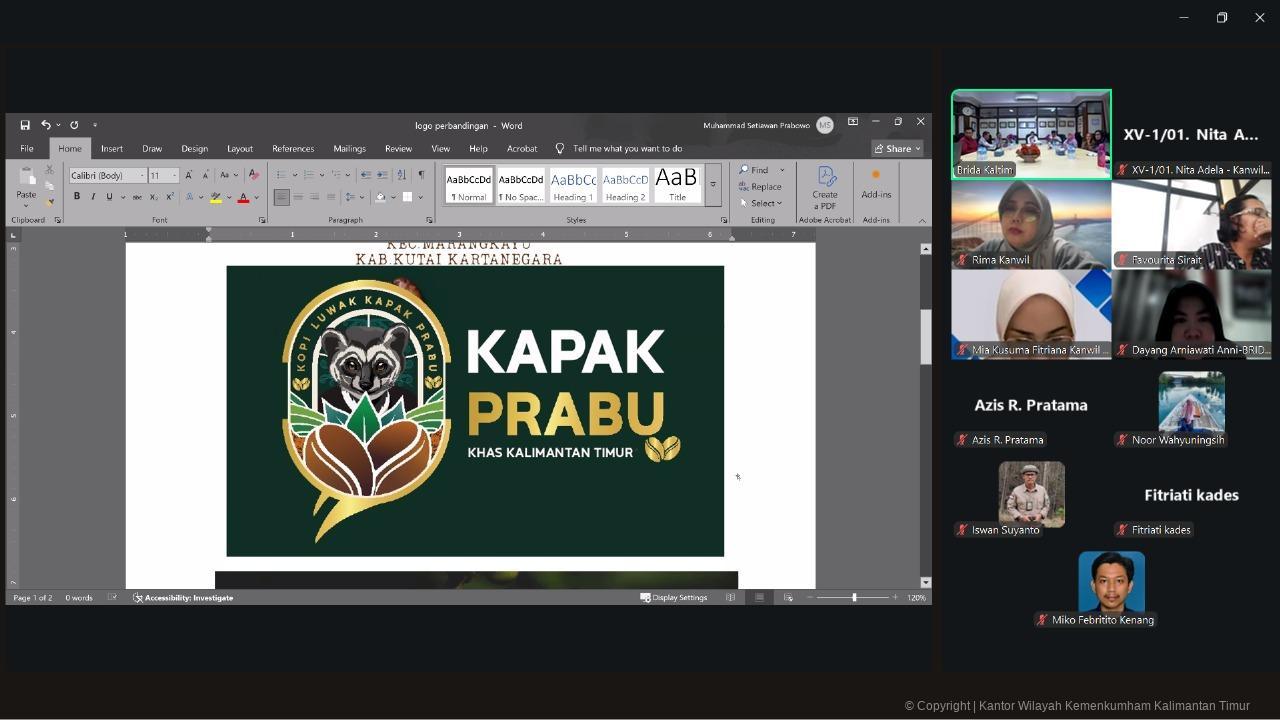Decrease the paragraph indent

pyautogui.click(x=365, y=175)
